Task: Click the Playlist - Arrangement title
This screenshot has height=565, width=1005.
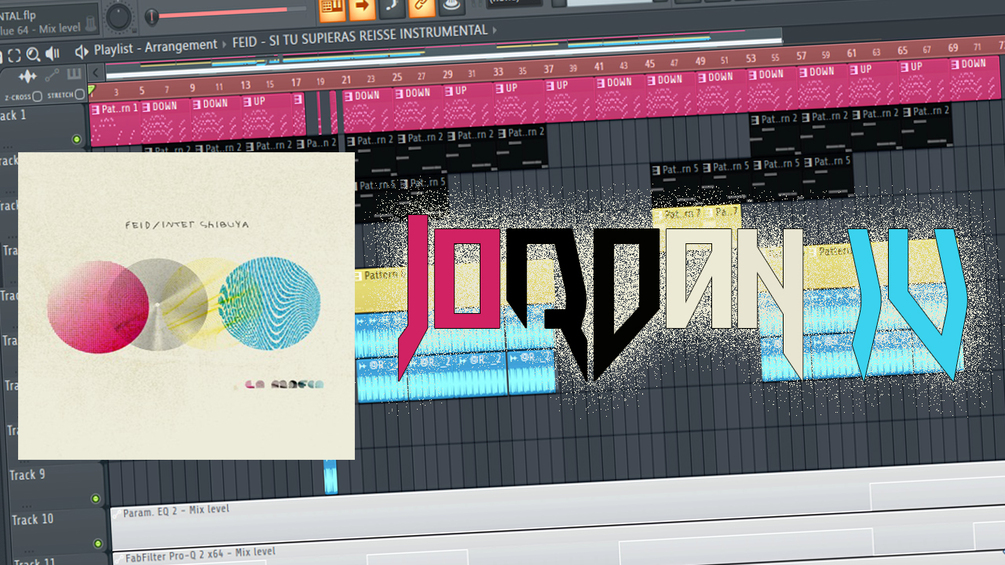Action: tap(156, 47)
